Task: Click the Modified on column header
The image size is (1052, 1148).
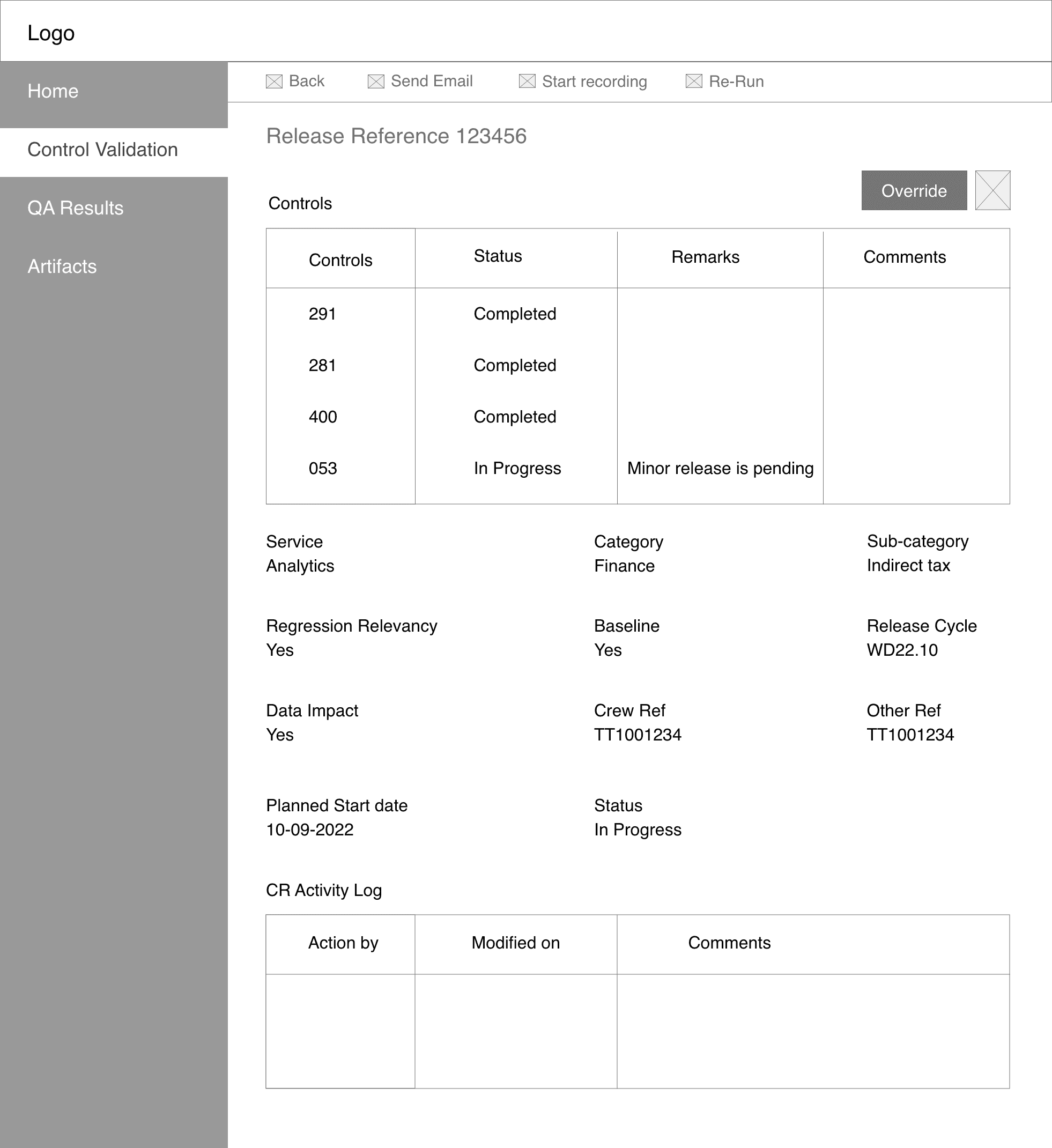Action: (x=515, y=943)
